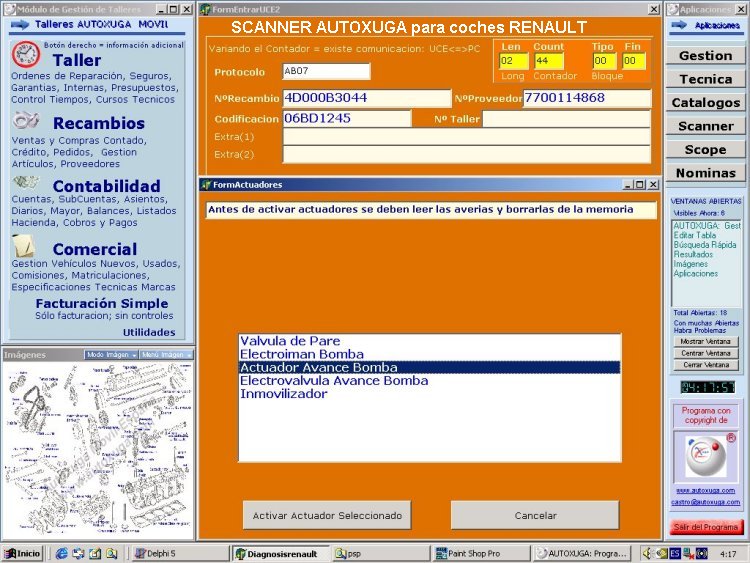The image size is (750, 563).
Task: Click the blue arrow beside Talleres AUTOXUGA
Action: (20, 24)
